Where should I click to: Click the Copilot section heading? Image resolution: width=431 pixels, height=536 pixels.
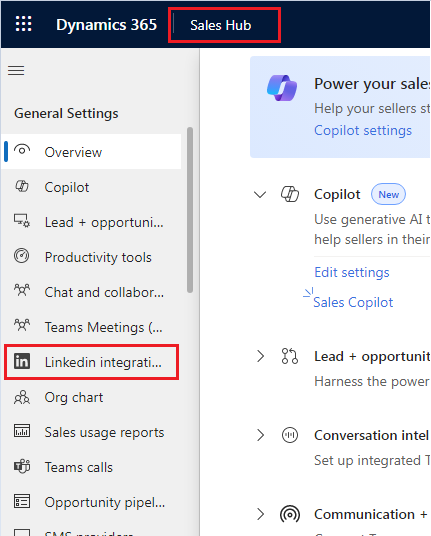click(337, 195)
